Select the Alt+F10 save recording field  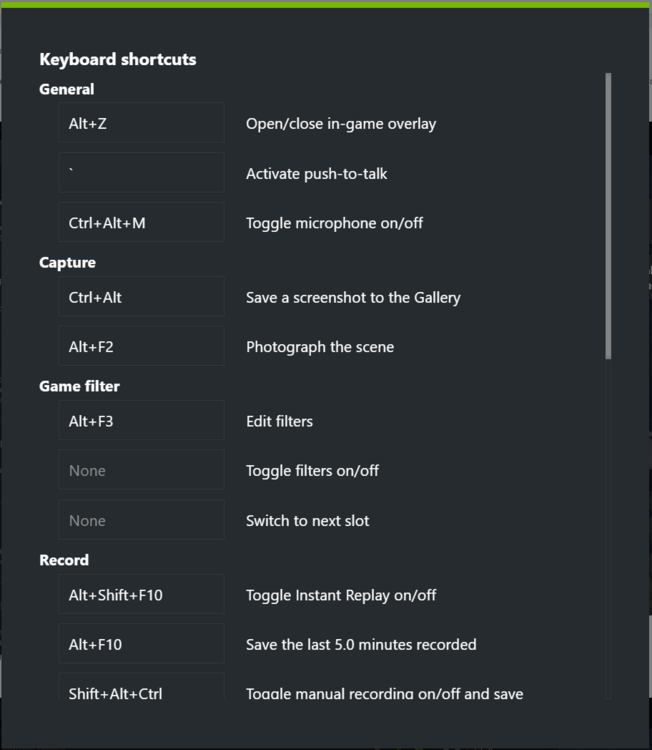click(x=141, y=645)
